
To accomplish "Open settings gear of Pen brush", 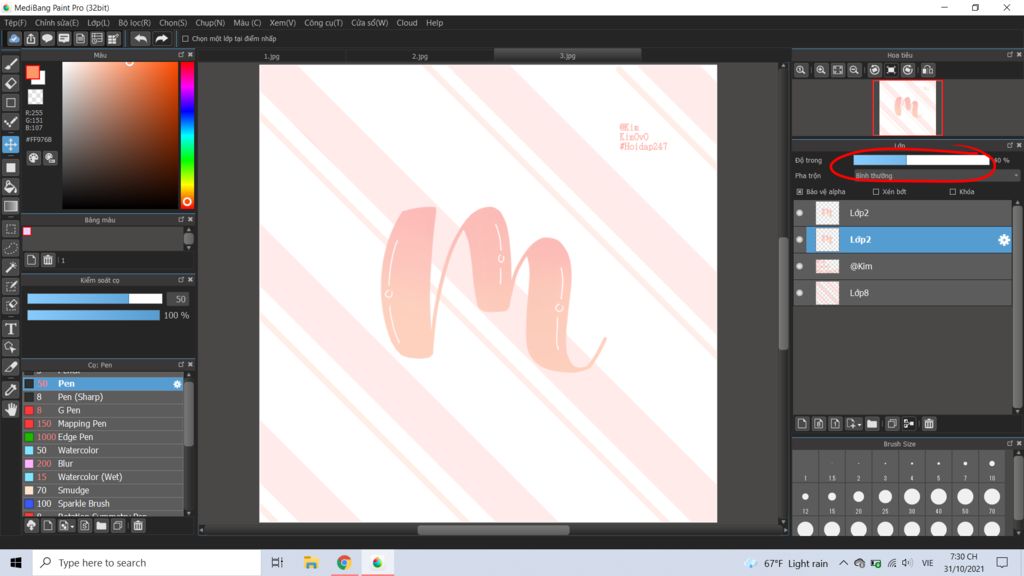I will [x=177, y=384].
